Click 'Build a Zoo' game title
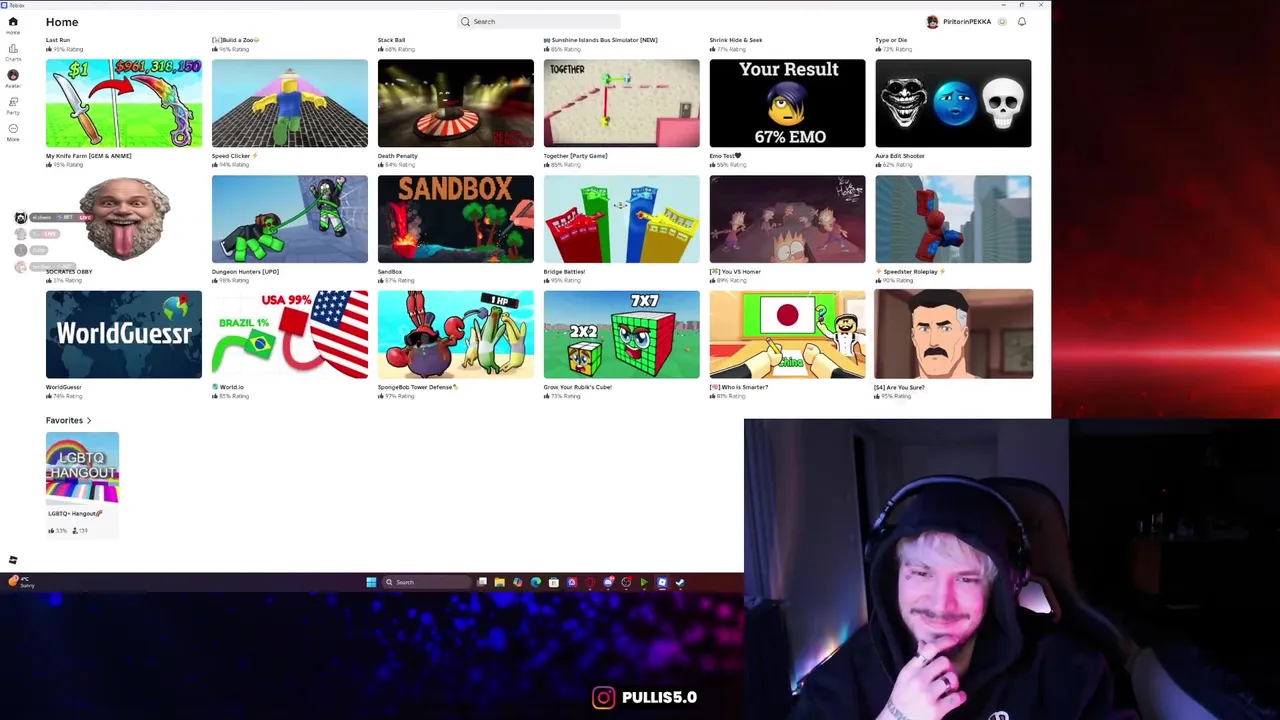 (236, 40)
